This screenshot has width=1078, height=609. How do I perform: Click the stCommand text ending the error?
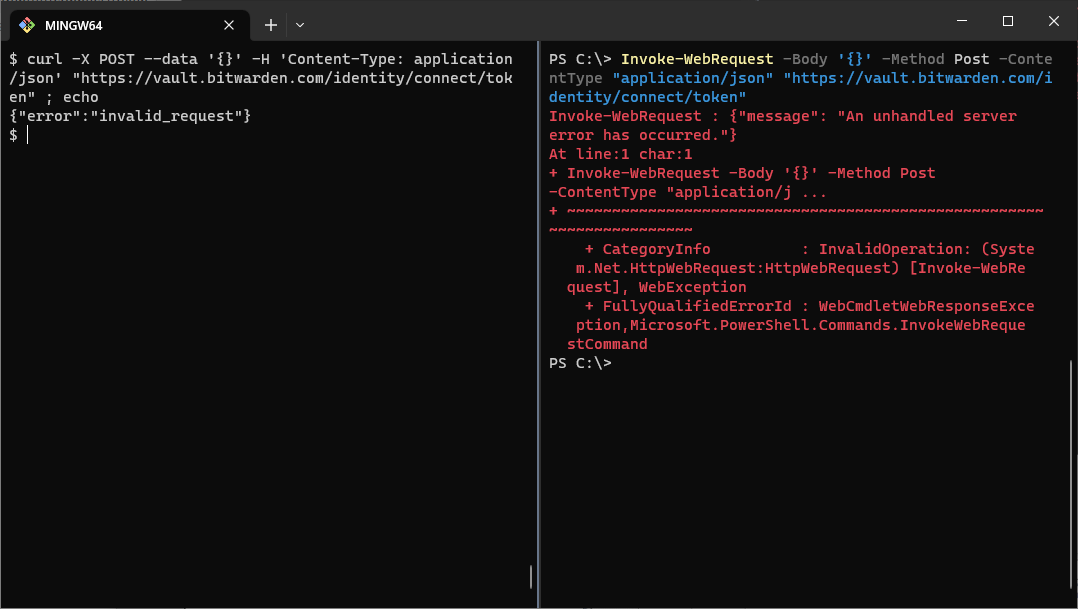[x=607, y=344]
